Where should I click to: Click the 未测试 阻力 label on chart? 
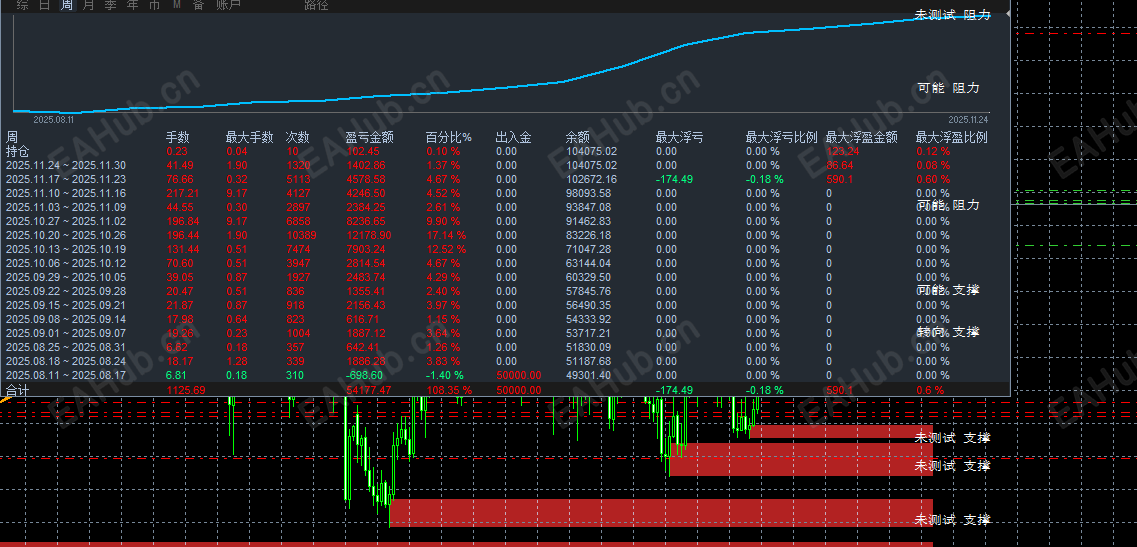[x=953, y=15]
